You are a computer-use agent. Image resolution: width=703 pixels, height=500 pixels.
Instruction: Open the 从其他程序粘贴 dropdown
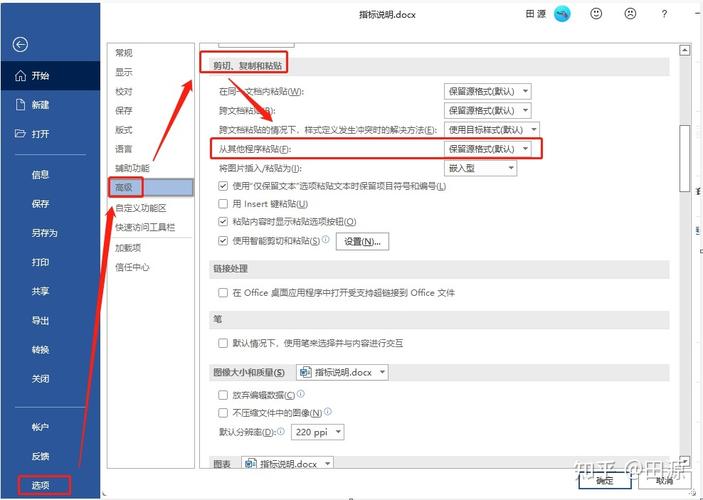(488, 149)
